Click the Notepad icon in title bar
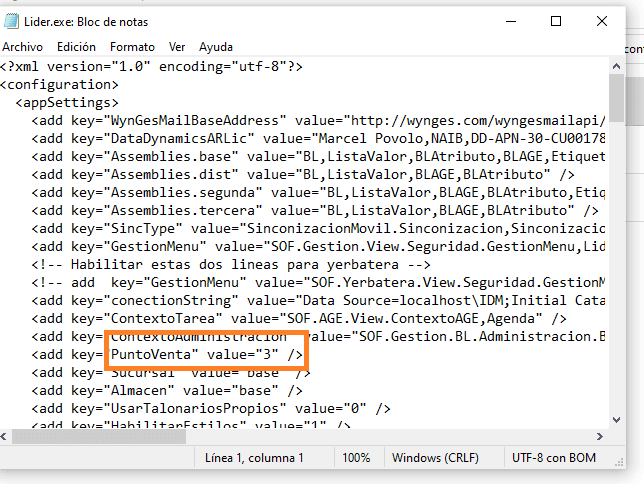The height and width of the screenshot is (484, 644). coord(12,19)
